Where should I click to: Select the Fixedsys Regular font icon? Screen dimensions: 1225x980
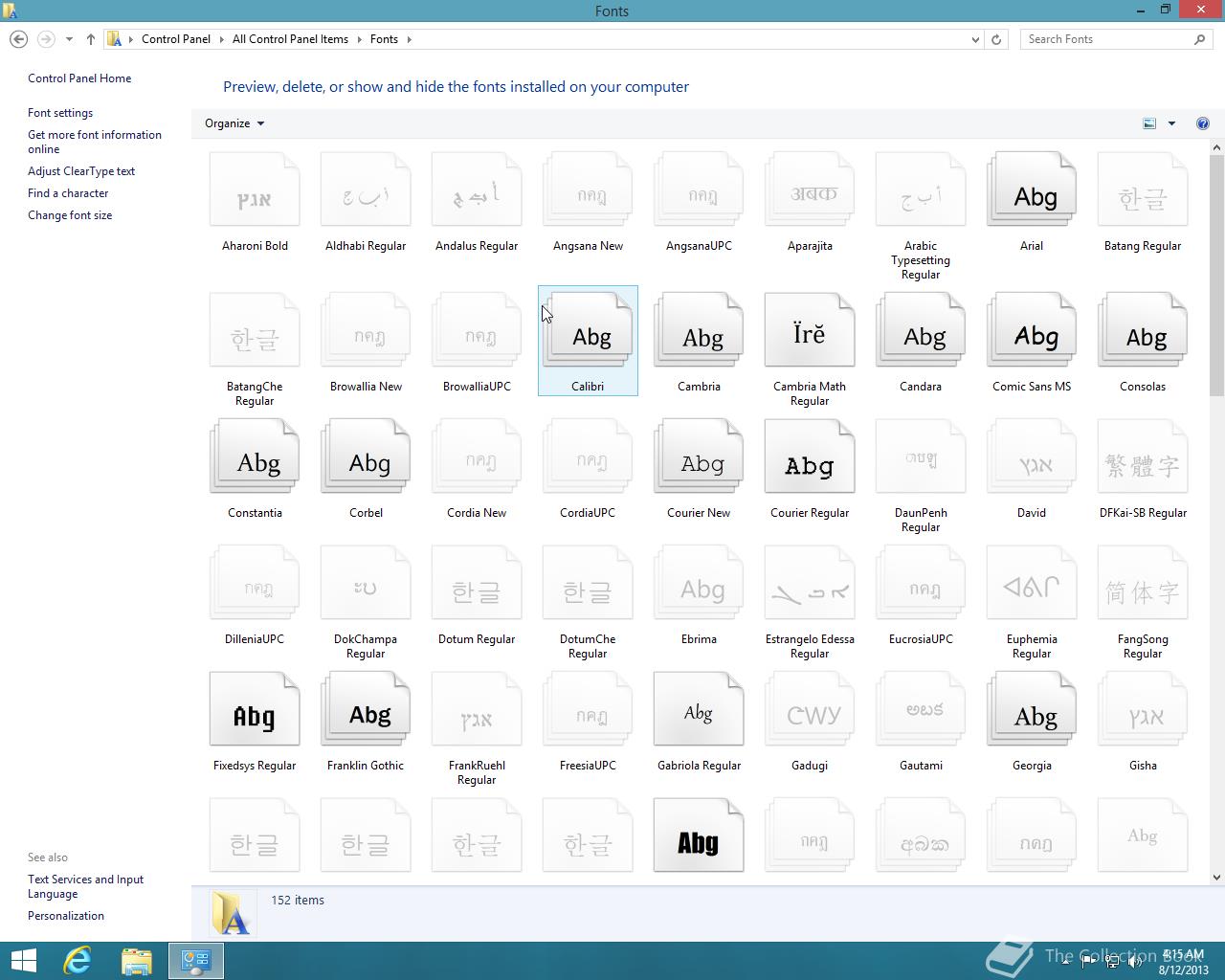(x=255, y=709)
